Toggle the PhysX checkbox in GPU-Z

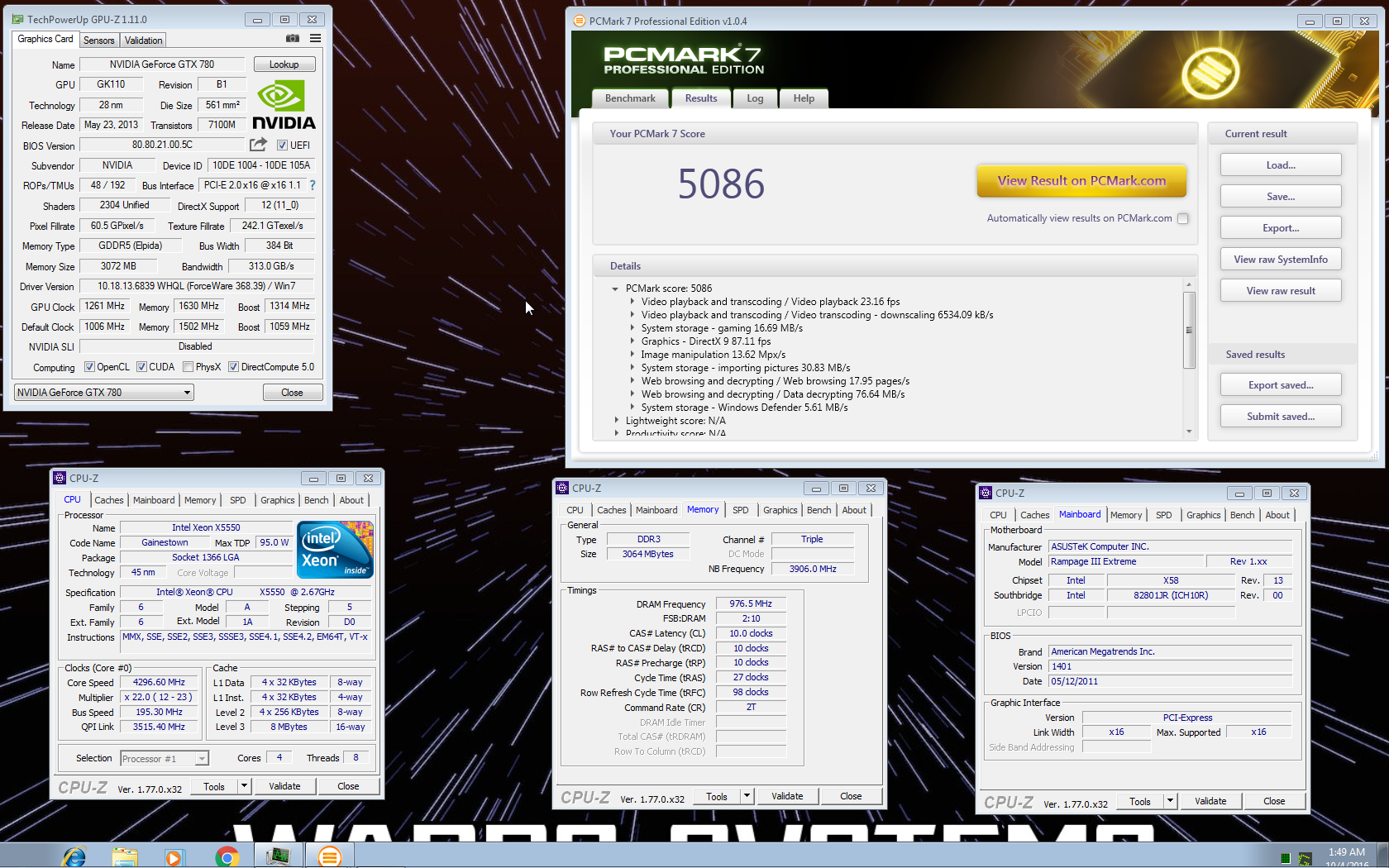[x=189, y=367]
